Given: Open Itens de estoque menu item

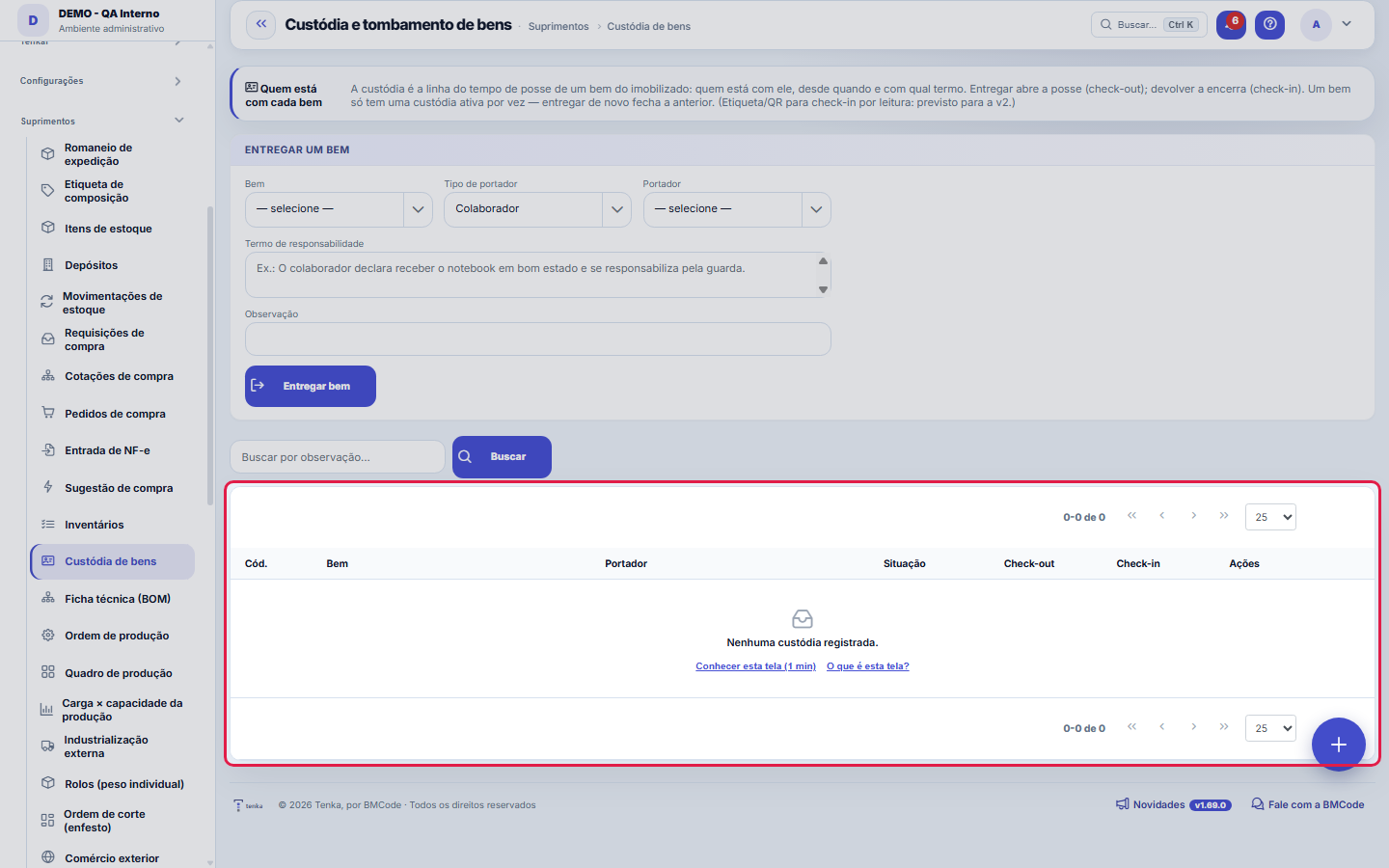Looking at the screenshot, I should coord(112,229).
